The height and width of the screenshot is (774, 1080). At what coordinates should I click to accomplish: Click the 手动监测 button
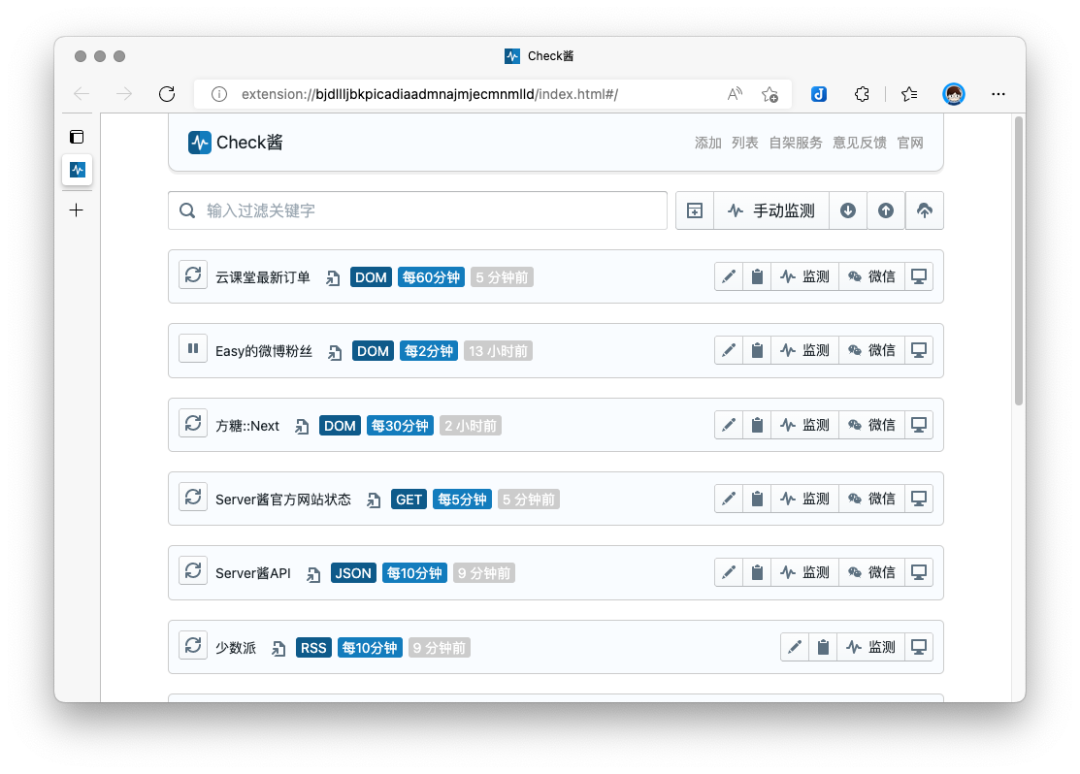coord(771,210)
